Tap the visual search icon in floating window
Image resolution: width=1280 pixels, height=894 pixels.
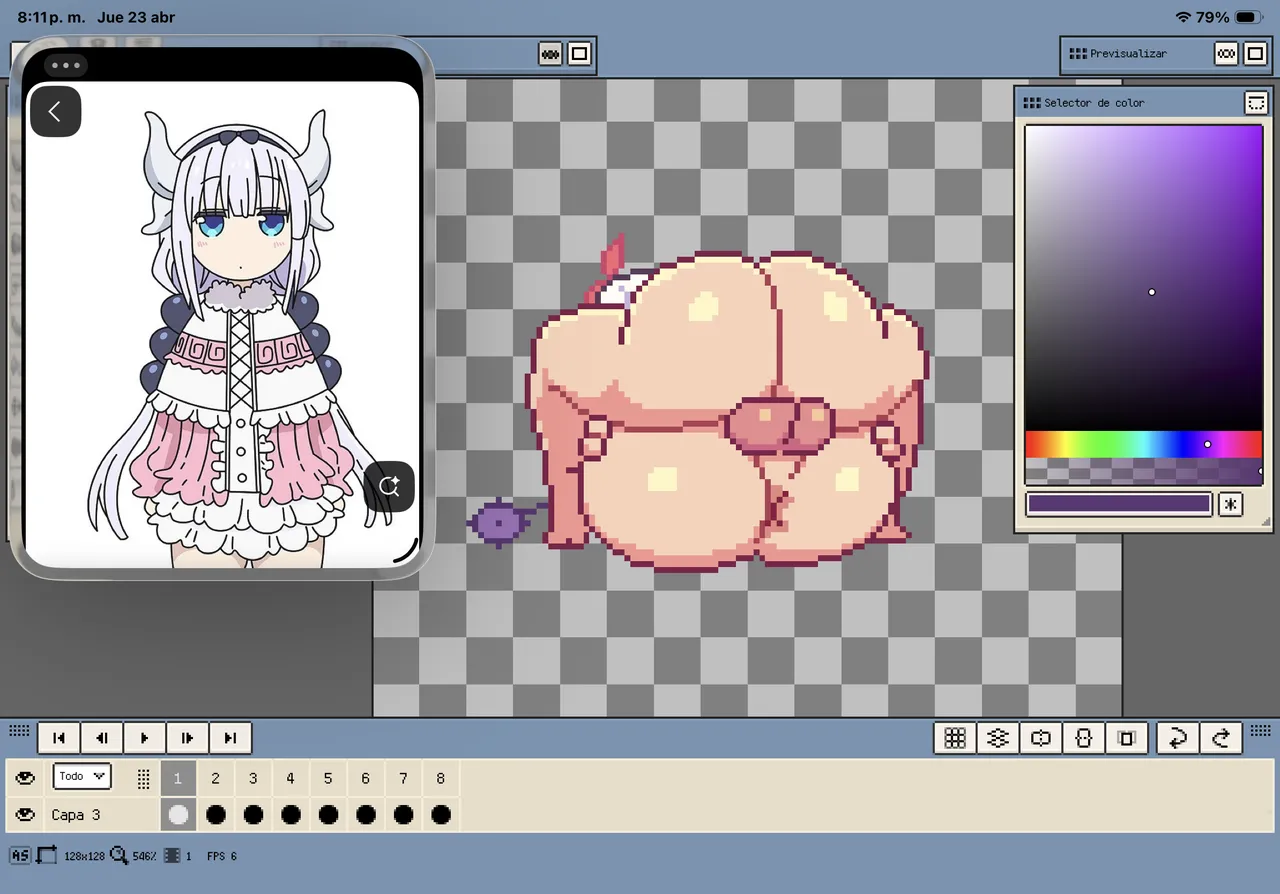coord(389,487)
